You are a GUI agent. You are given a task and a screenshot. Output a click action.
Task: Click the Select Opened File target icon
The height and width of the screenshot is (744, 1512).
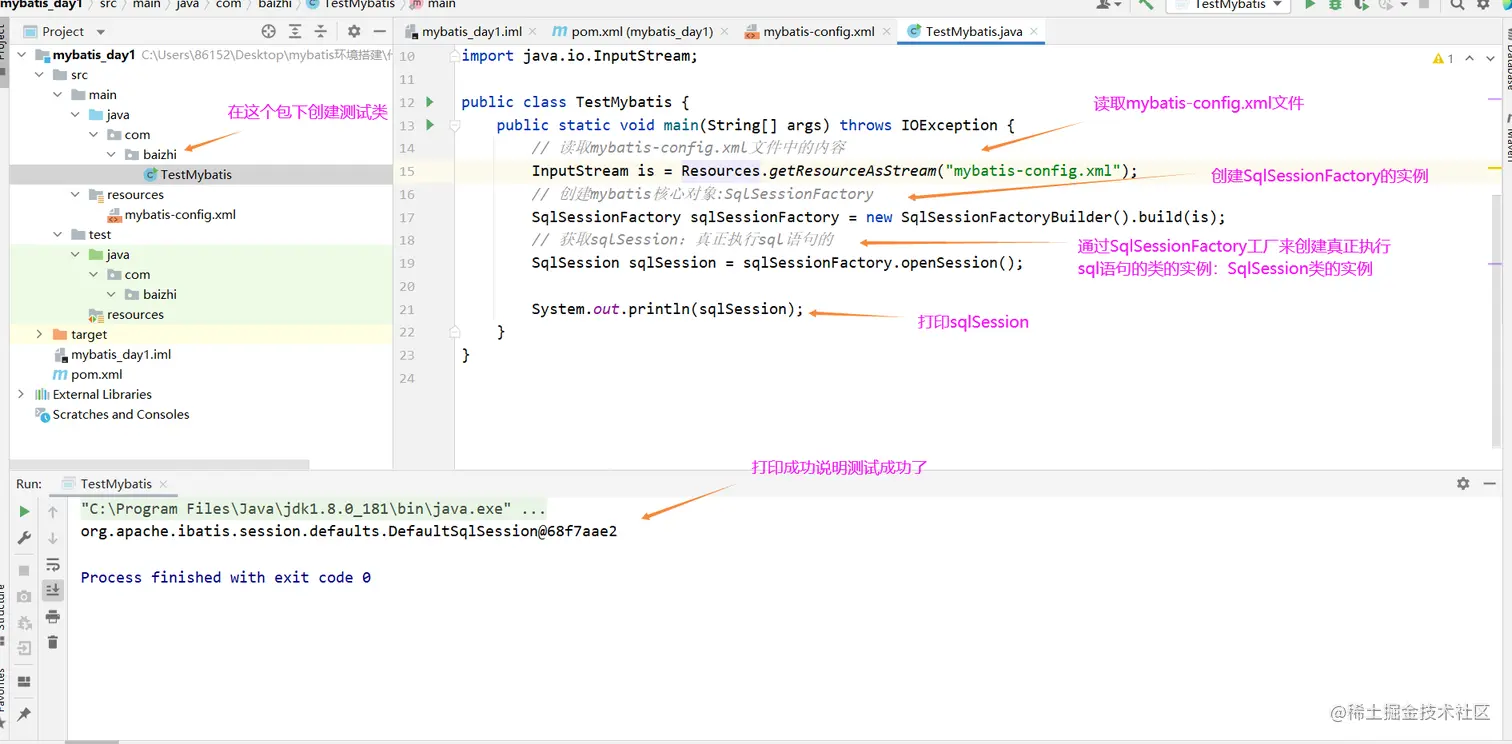click(269, 32)
